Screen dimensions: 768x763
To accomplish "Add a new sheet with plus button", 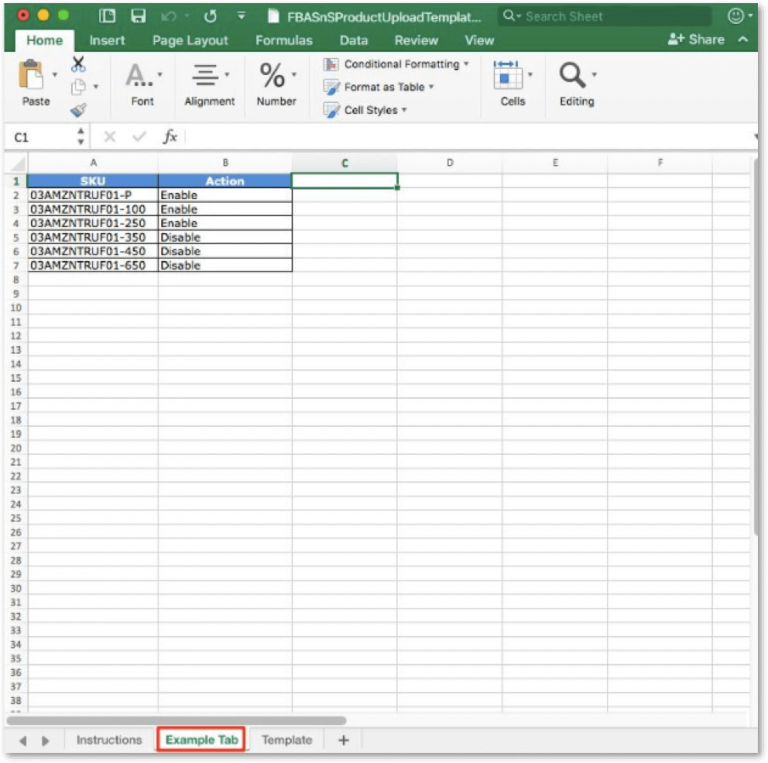I will coord(343,740).
